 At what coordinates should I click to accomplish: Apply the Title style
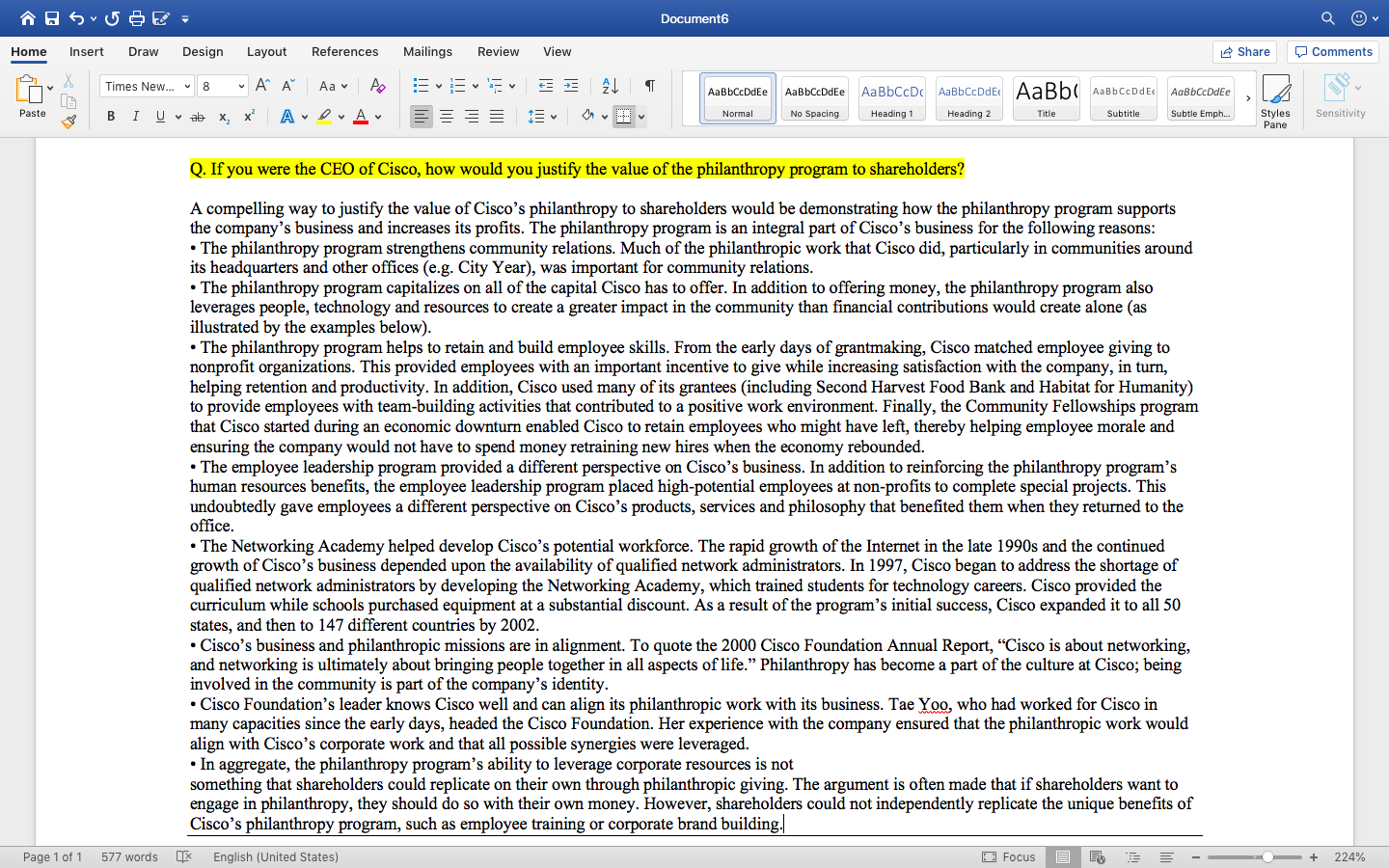(x=1047, y=98)
